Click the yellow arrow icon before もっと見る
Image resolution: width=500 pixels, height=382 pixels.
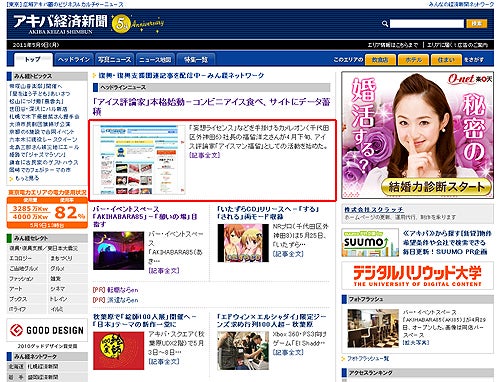[12, 179]
